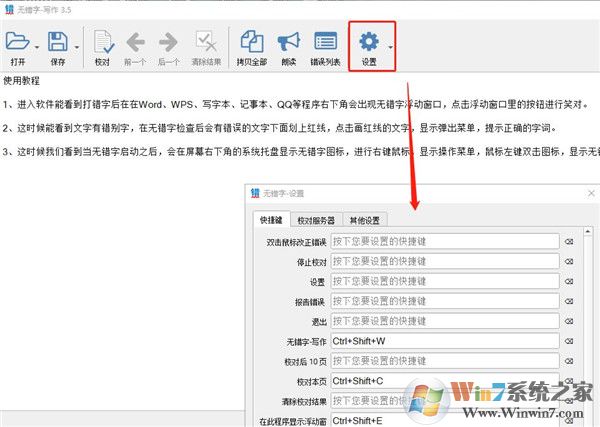Click the 设置 shortcut input field
The image size is (600, 427).
[x=445, y=281]
